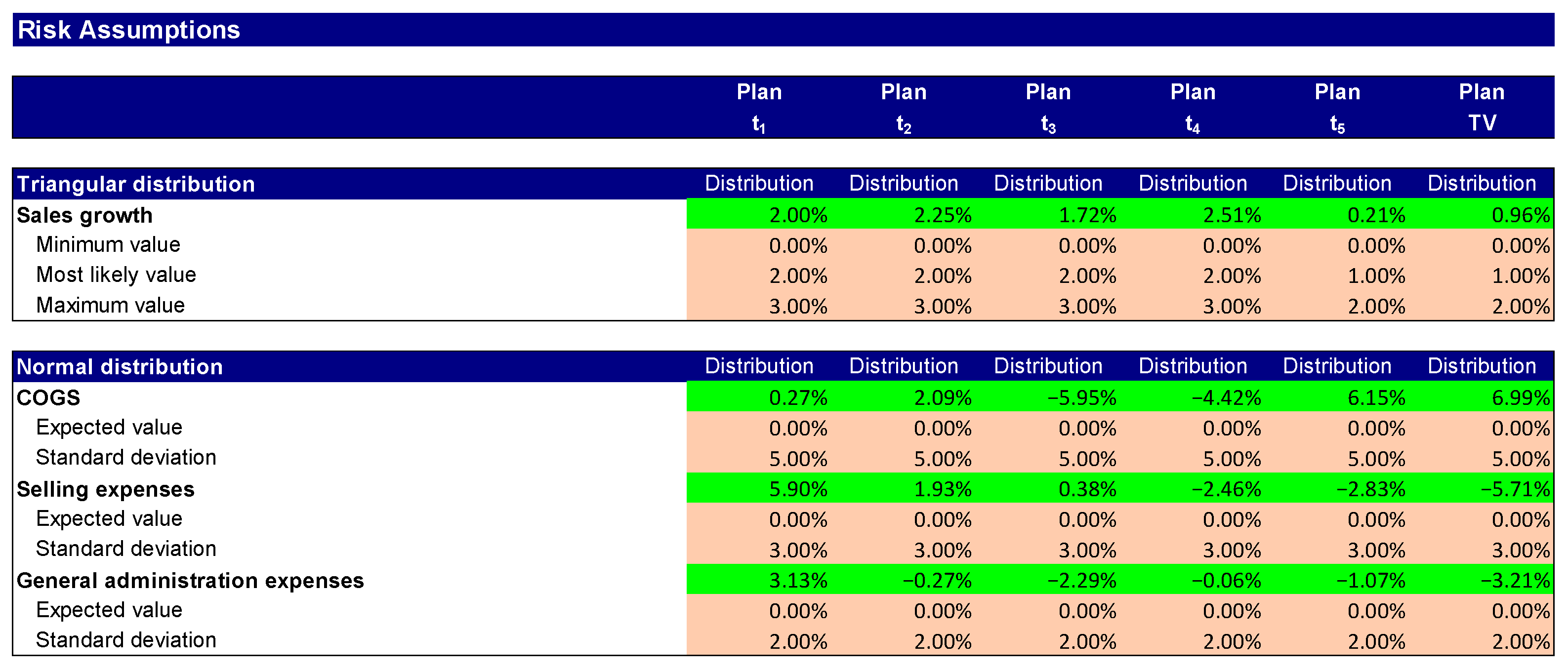Viewport: 1568px width, 670px height.
Task: Select the Plan t1 column header
Action: point(758,107)
